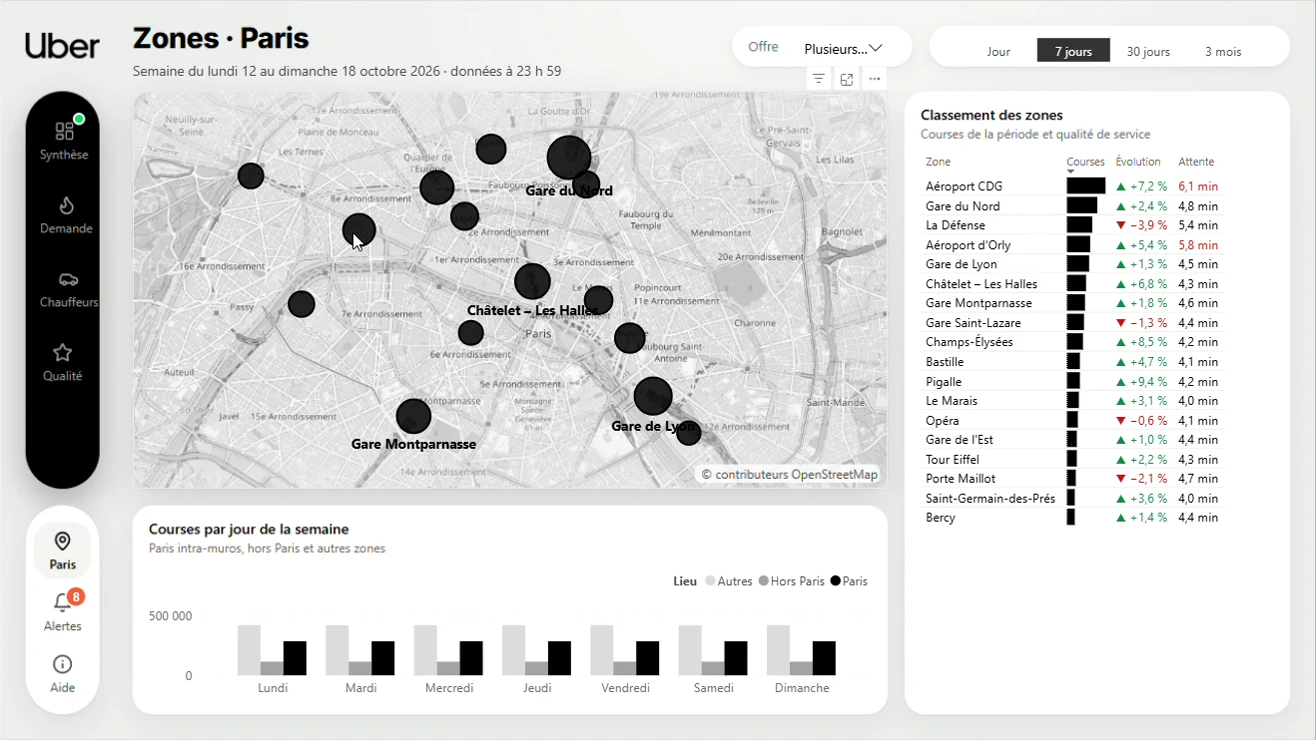The height and width of the screenshot is (740, 1316).
Task: Select the Gare de Lyon map bubble
Action: click(653, 396)
